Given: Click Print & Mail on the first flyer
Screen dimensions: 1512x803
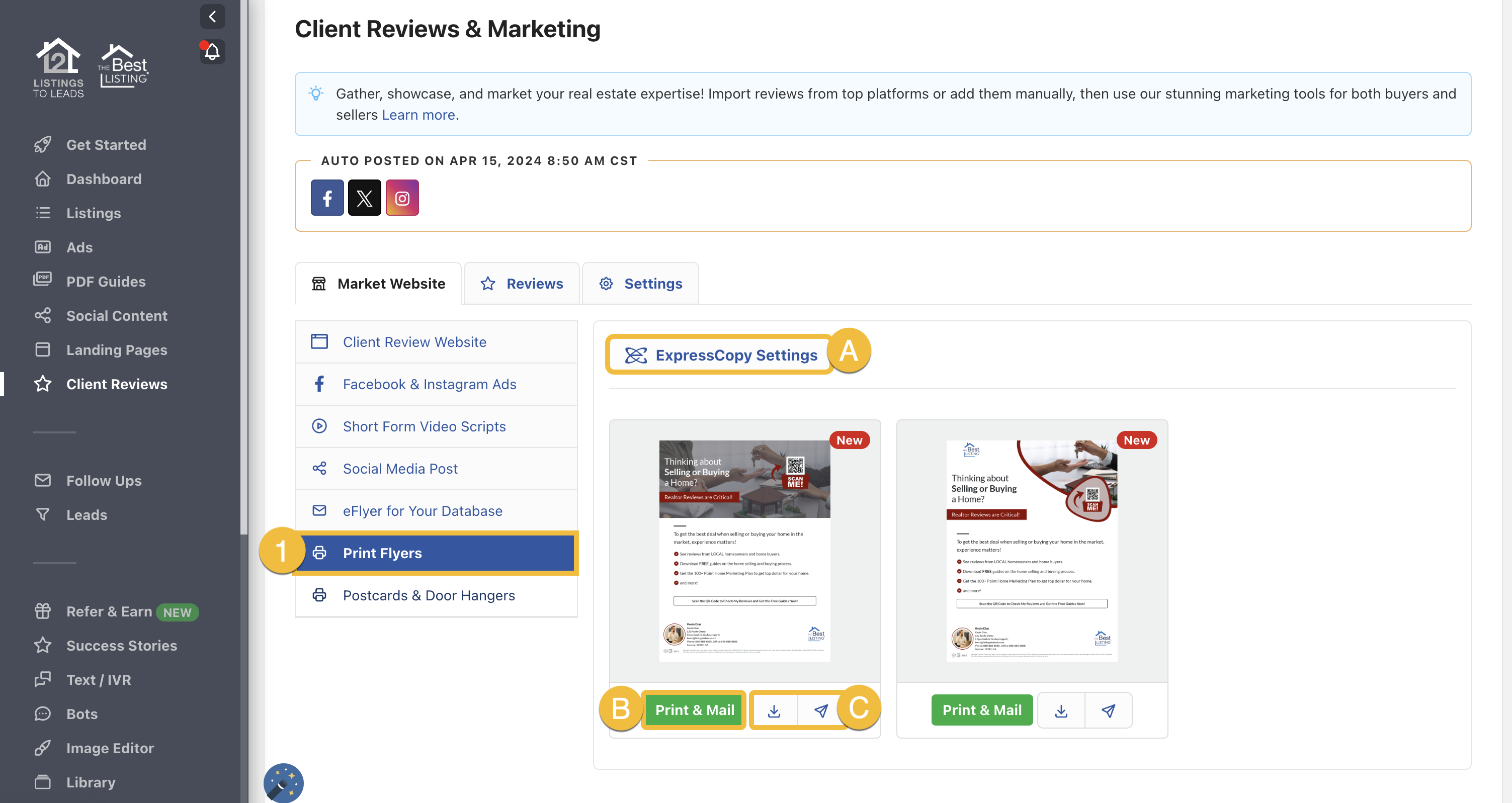Looking at the screenshot, I should 694,710.
